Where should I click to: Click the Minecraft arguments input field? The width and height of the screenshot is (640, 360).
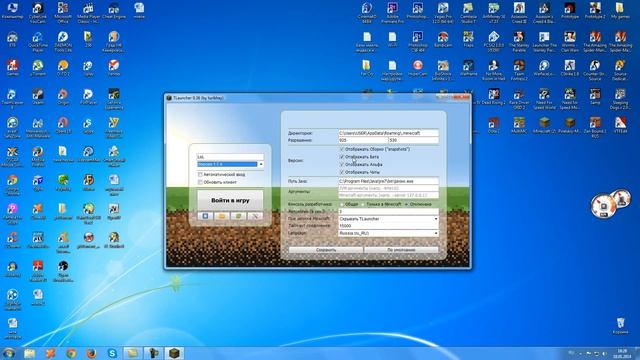(388, 195)
